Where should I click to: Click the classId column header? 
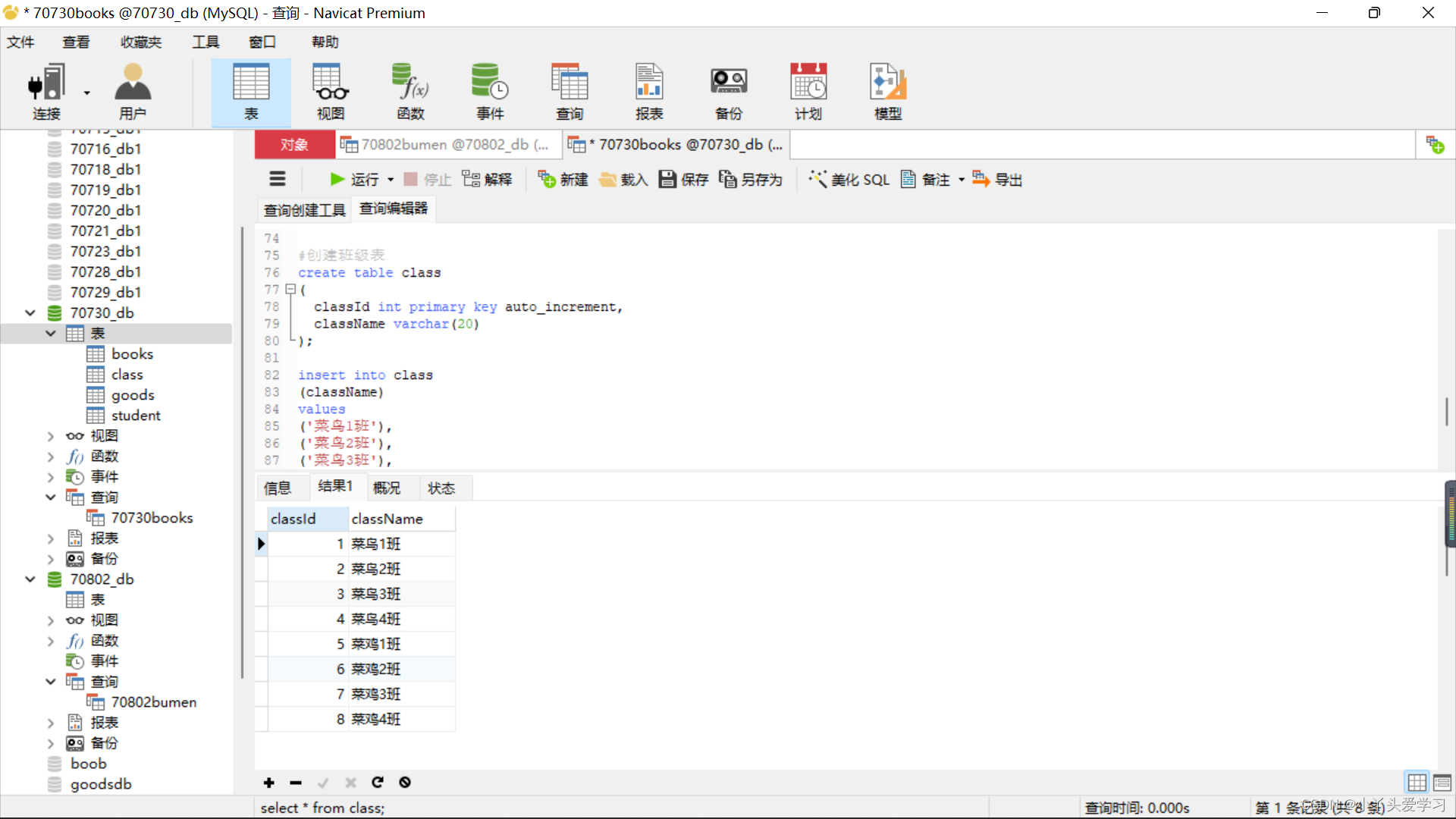pyautogui.click(x=308, y=519)
